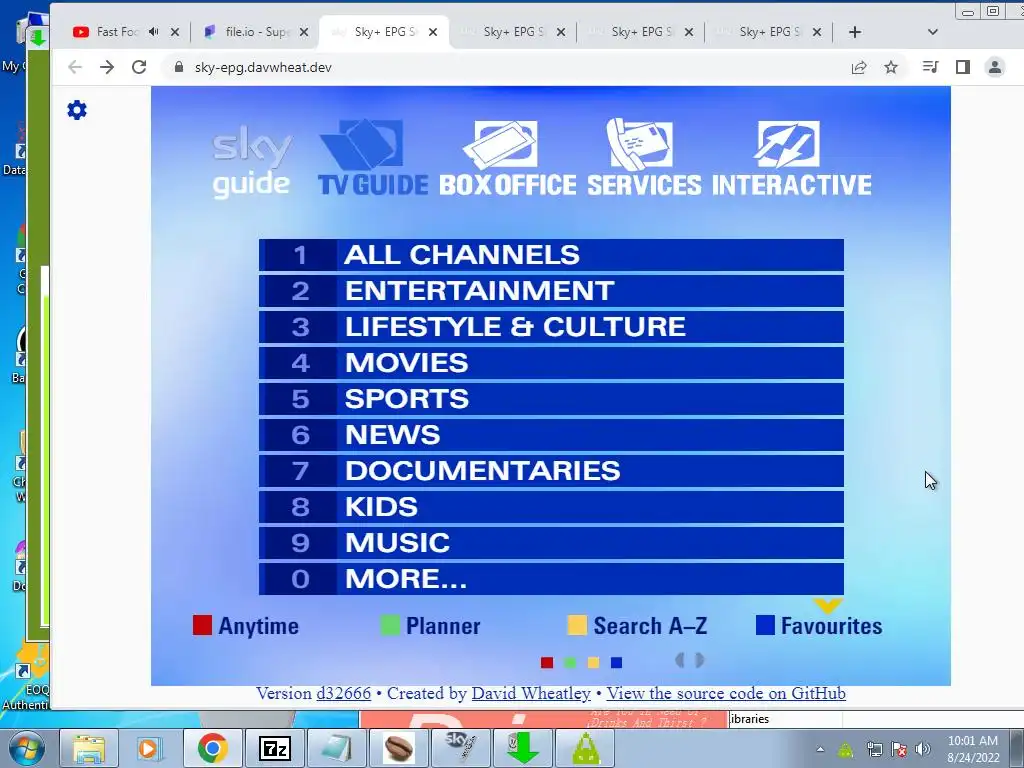This screenshot has height=768, width=1024.
Task: Click the green Planner button
Action: tap(430, 626)
